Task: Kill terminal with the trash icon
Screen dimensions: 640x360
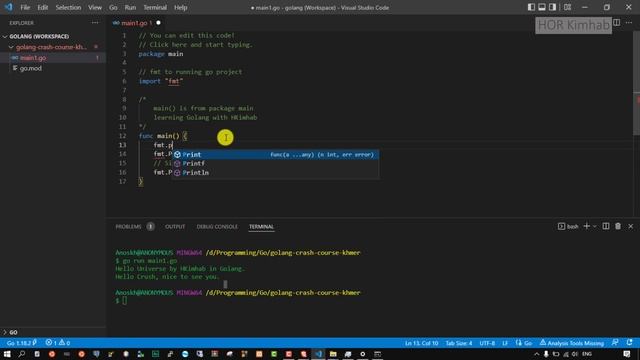Action: pyautogui.click(x=618, y=226)
